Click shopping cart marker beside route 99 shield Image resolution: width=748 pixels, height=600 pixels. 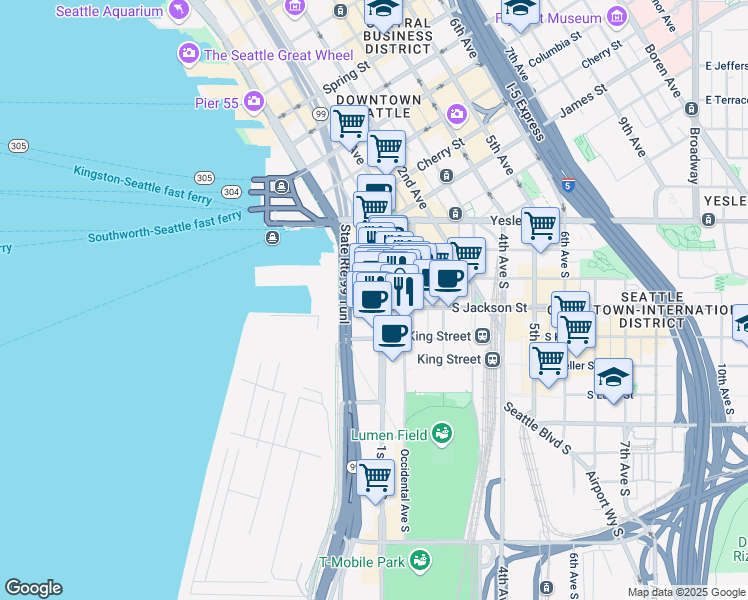(349, 125)
